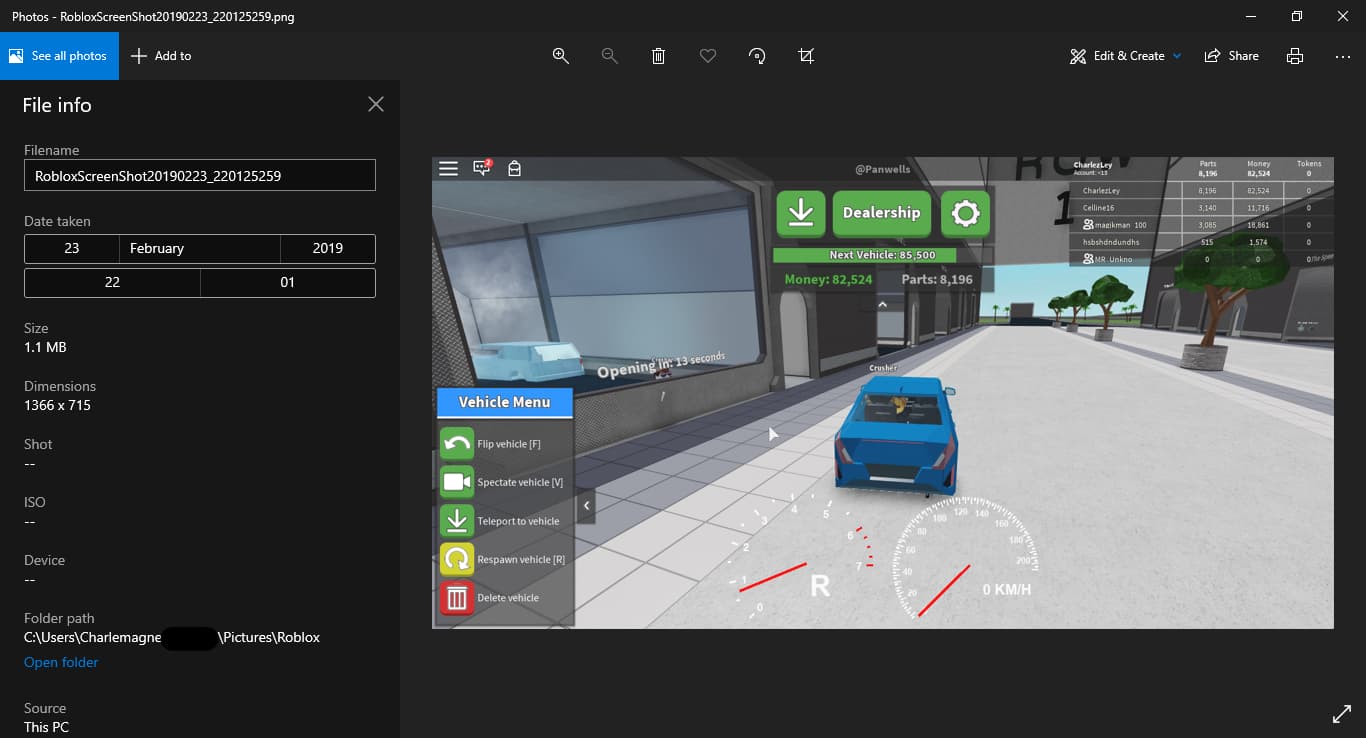Click the zoom out magnifier icon

tap(609, 56)
